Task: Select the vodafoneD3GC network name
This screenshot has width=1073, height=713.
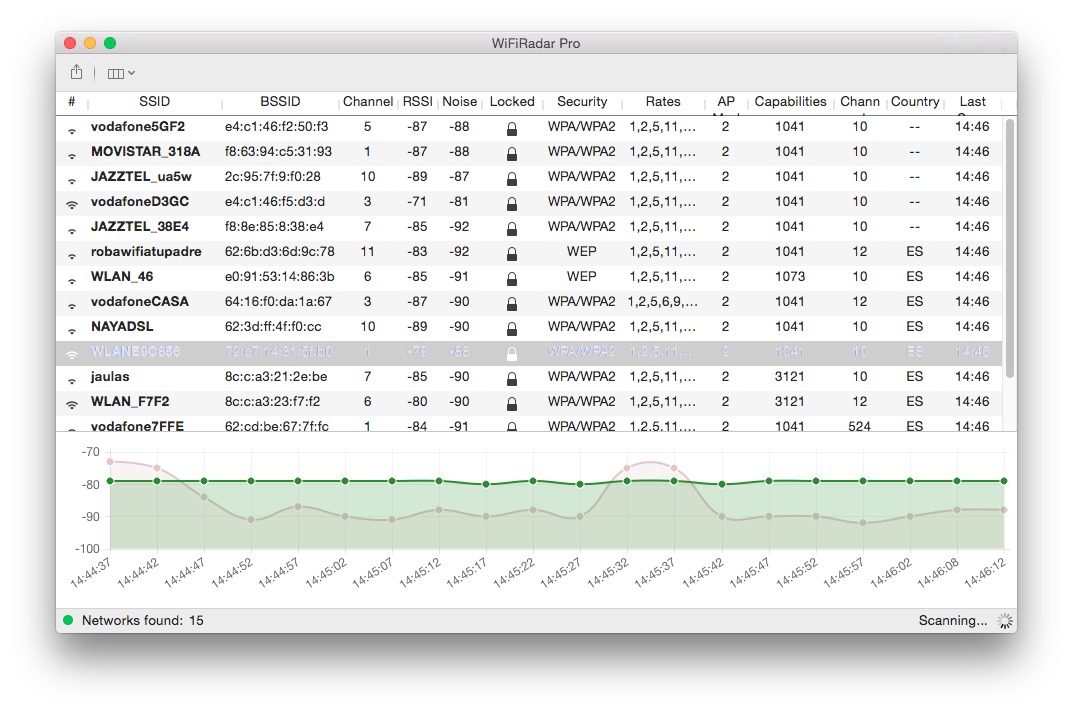Action: tap(140, 201)
